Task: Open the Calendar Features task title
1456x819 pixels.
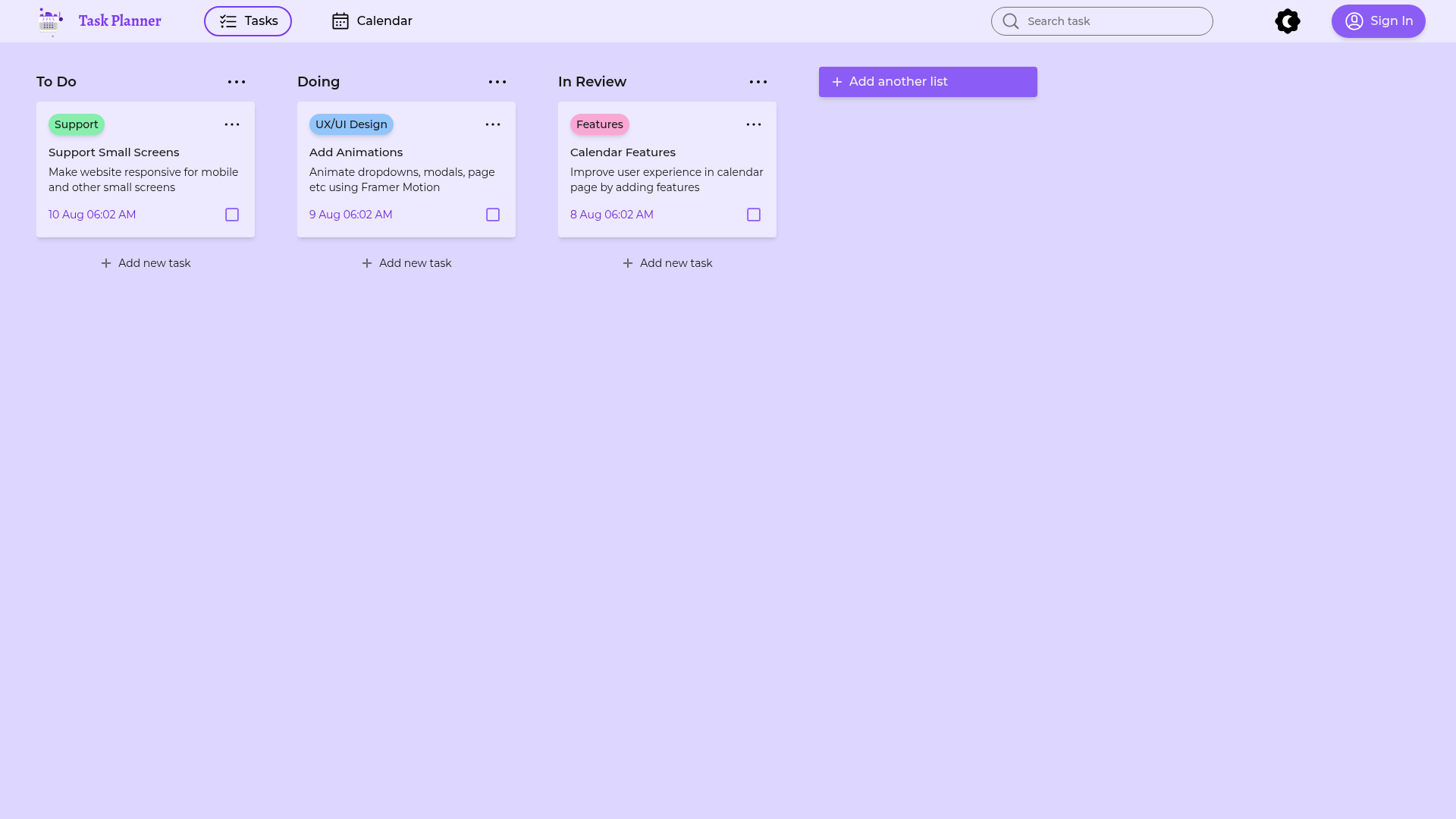Action: 623,152
